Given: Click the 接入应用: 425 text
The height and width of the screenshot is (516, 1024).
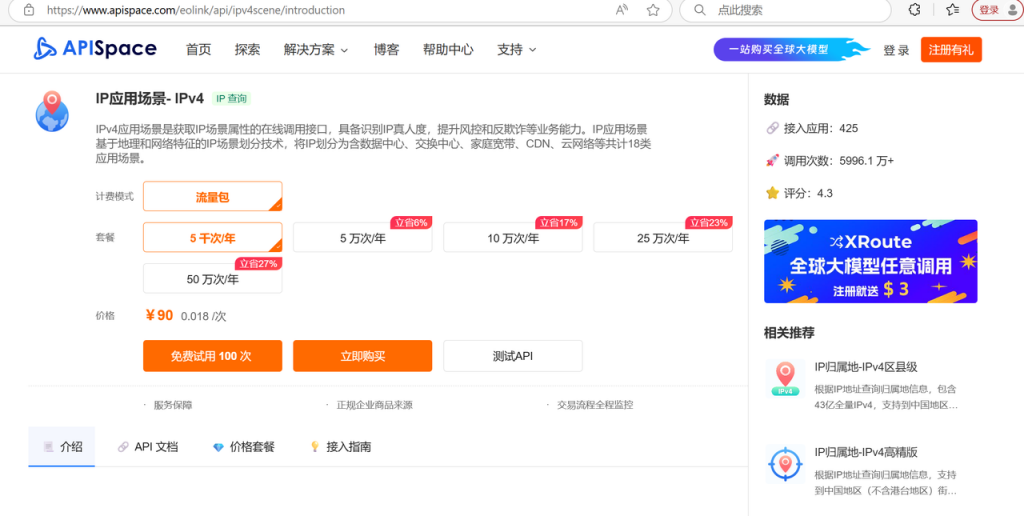Looking at the screenshot, I should (821, 128).
